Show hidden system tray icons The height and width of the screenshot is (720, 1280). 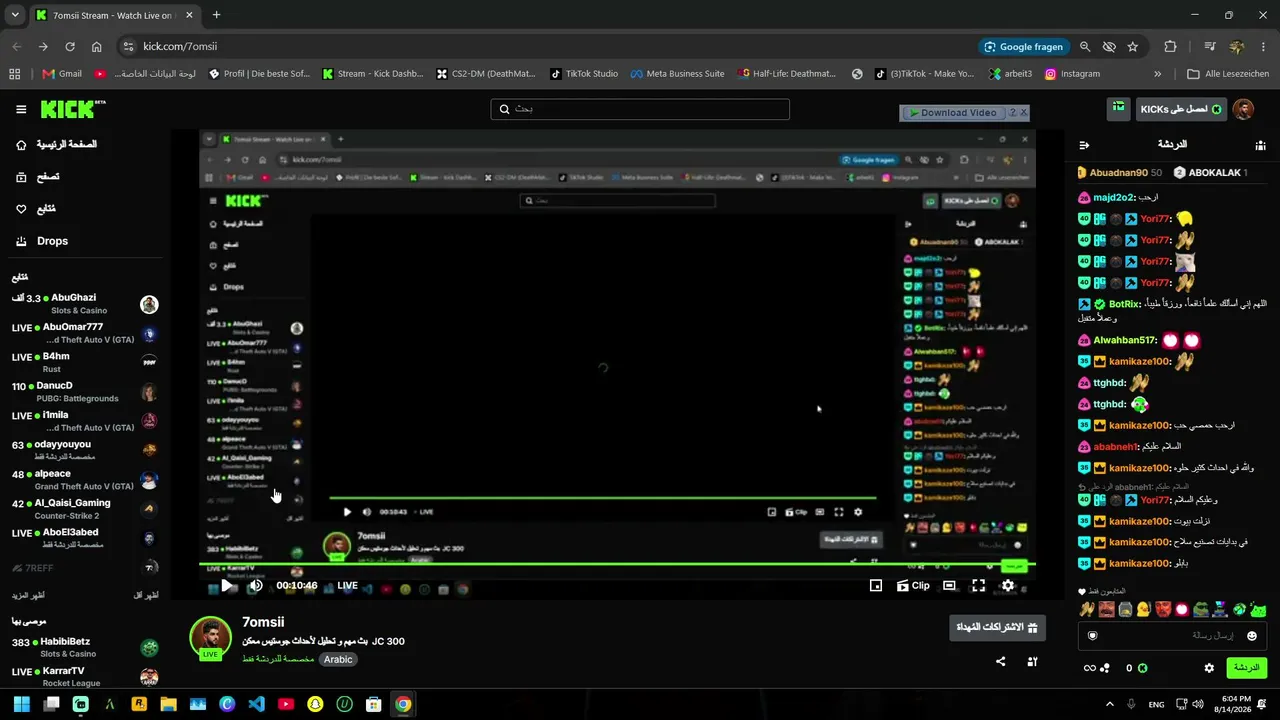tap(1109, 704)
